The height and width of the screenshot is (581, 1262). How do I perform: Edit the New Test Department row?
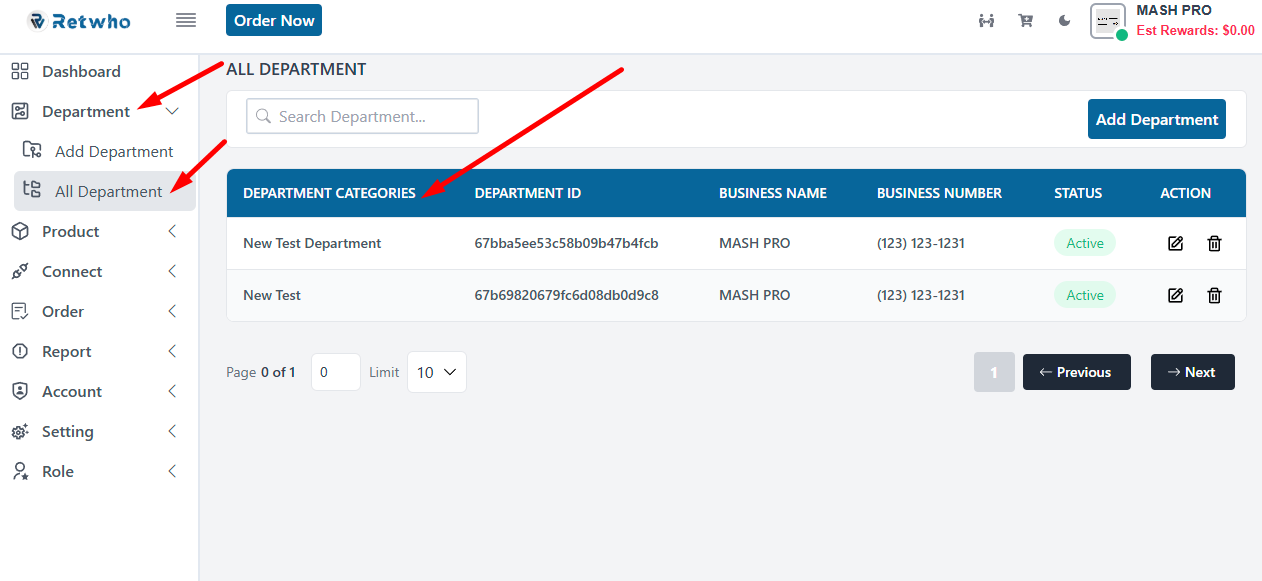click(1176, 243)
